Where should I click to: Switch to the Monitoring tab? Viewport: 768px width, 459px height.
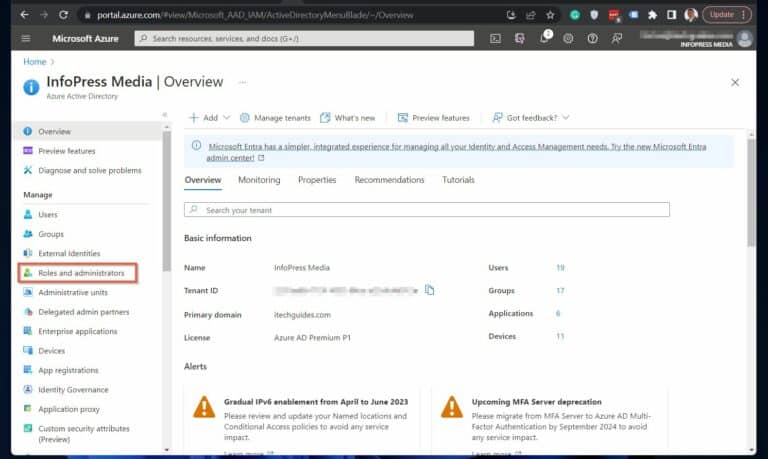(259, 180)
